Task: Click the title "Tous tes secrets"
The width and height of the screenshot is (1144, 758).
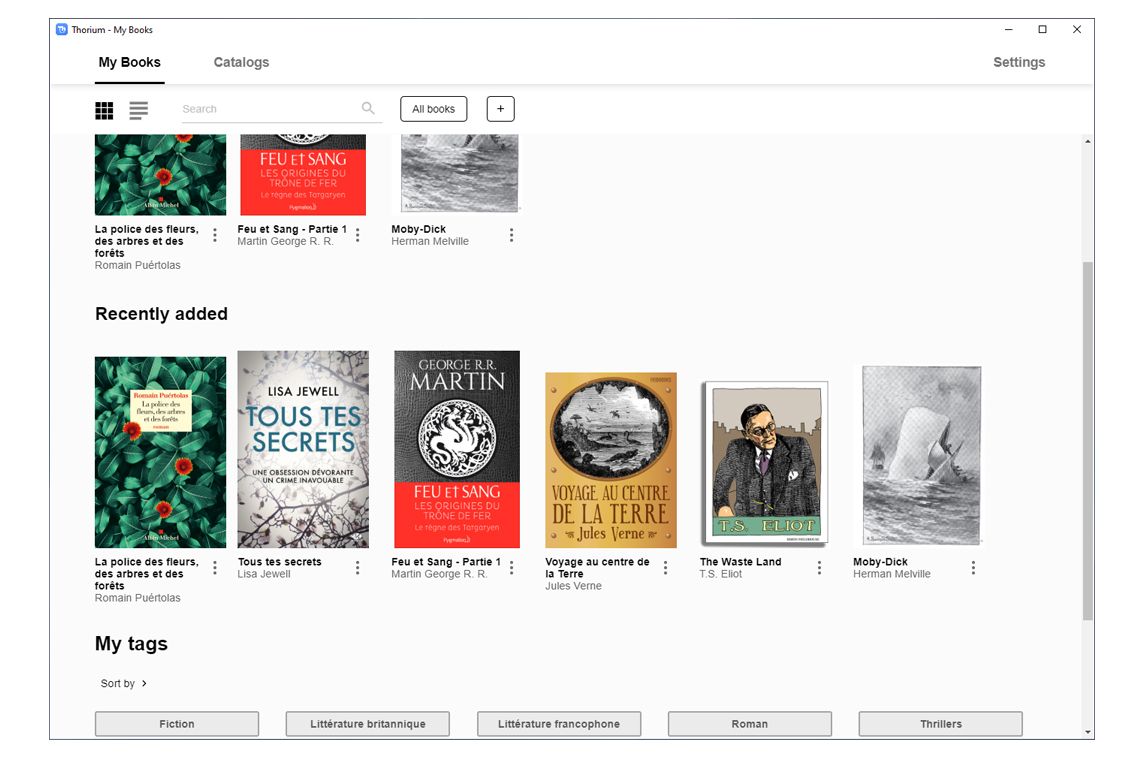Action: (279, 562)
